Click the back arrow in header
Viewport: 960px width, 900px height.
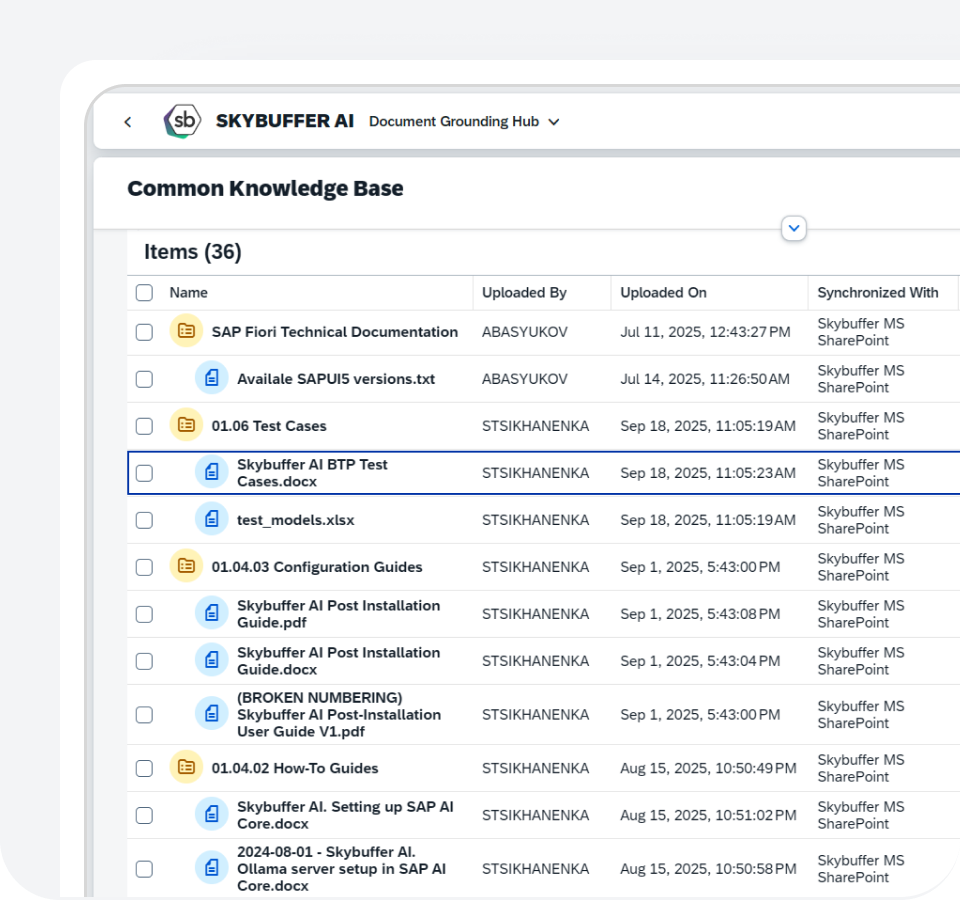tap(127, 122)
